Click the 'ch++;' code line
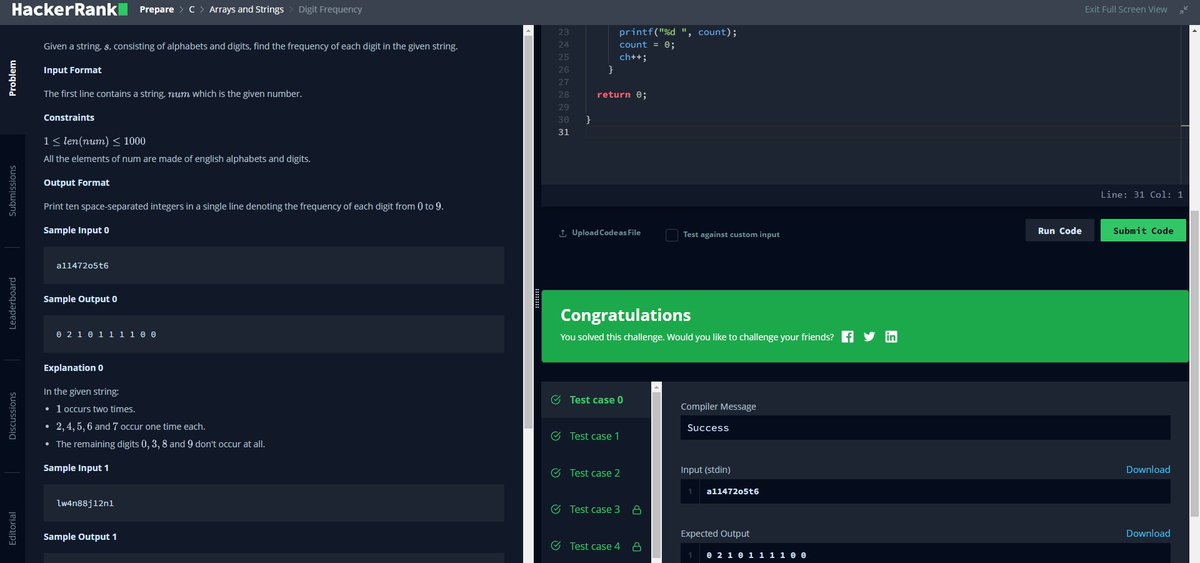Image resolution: width=1200 pixels, height=563 pixels. coord(632,57)
